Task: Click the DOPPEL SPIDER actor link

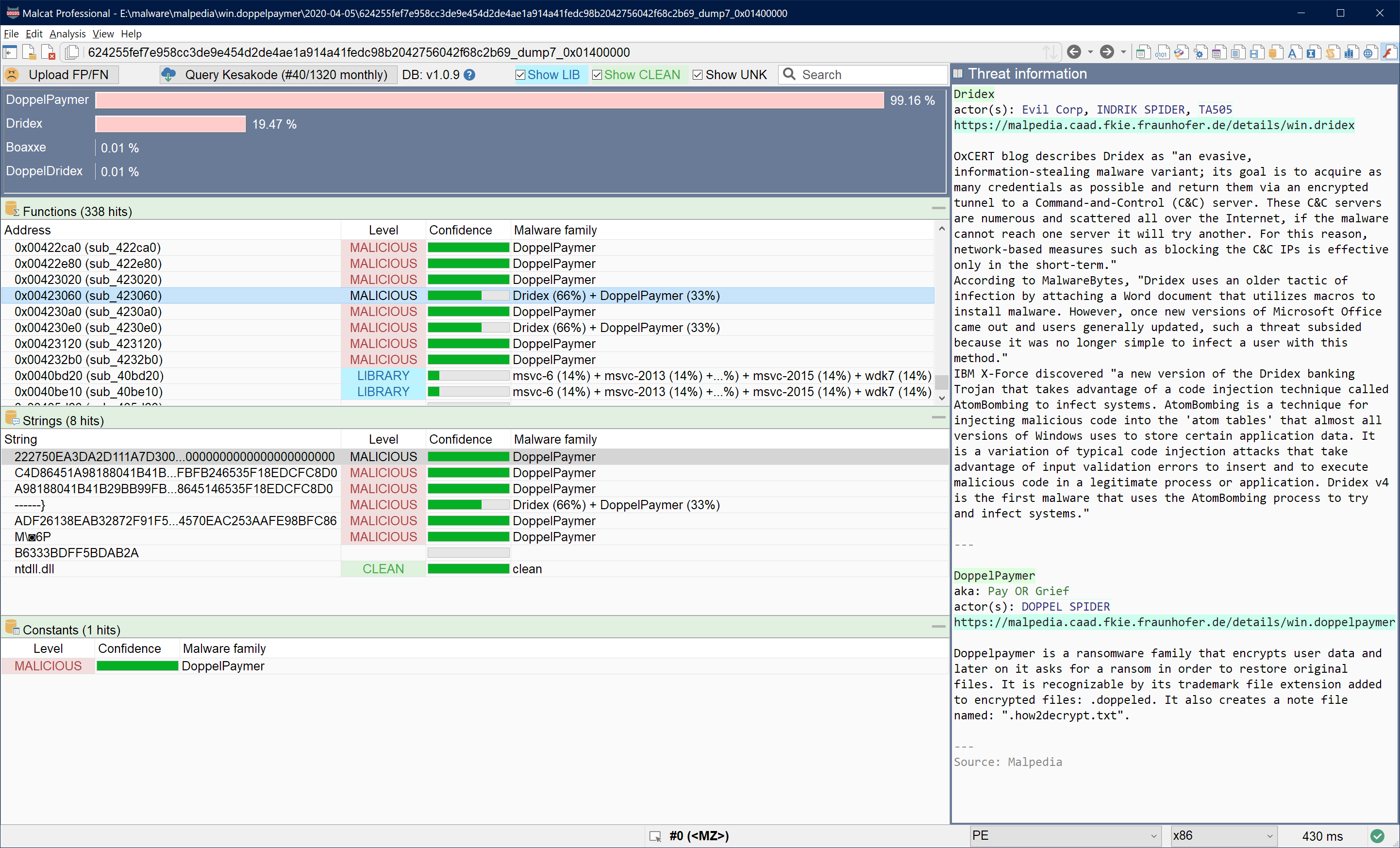Action: tap(1066, 607)
